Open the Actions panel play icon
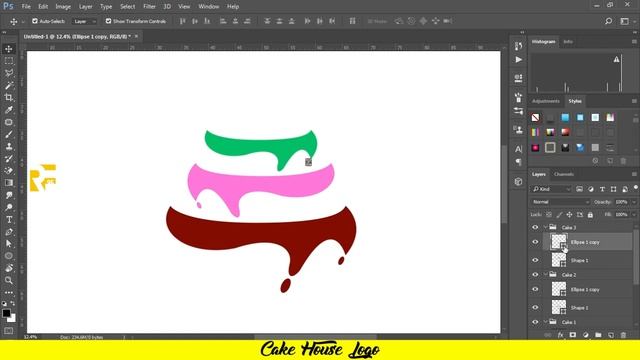The image size is (640, 360). click(x=518, y=60)
